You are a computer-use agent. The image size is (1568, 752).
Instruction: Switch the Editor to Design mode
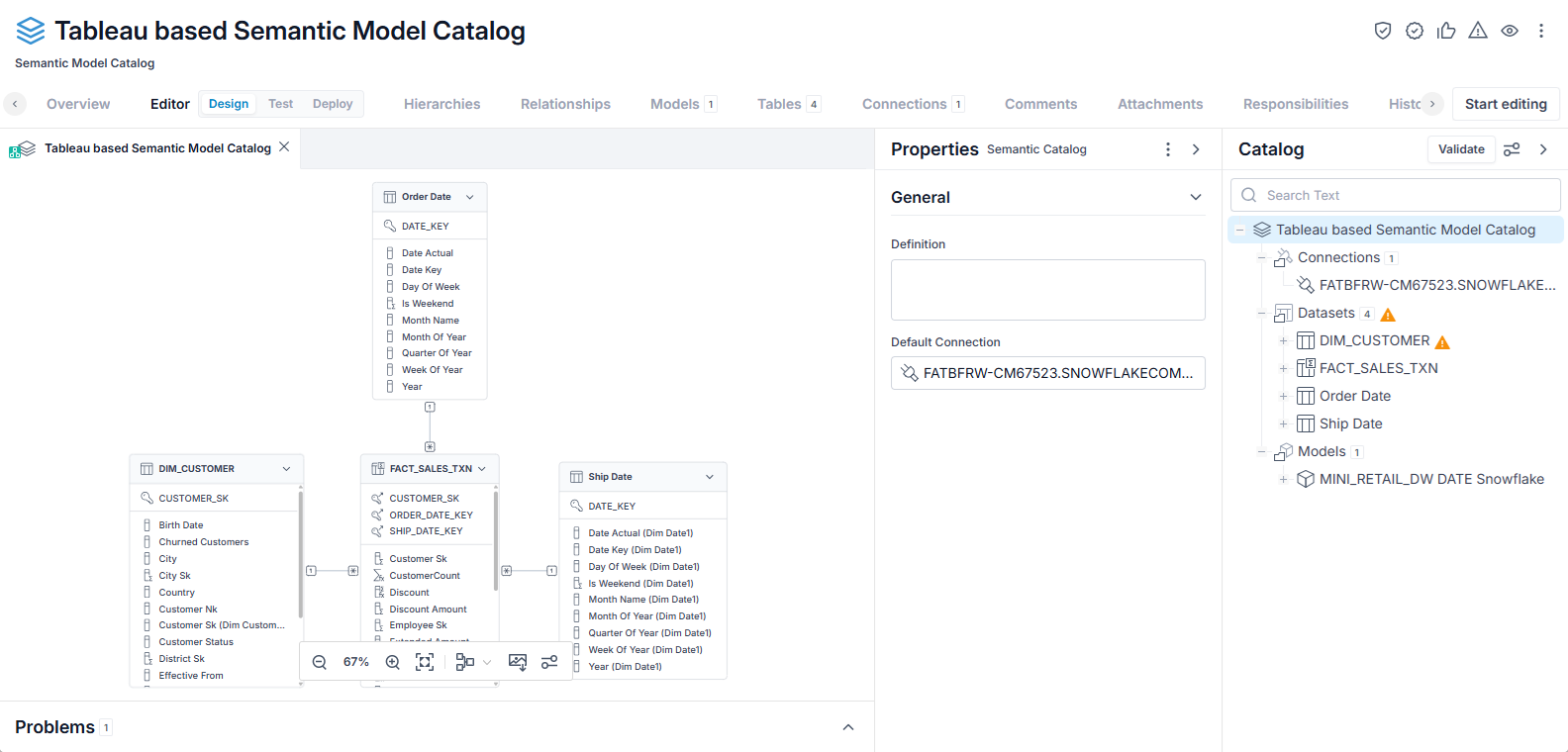229,104
